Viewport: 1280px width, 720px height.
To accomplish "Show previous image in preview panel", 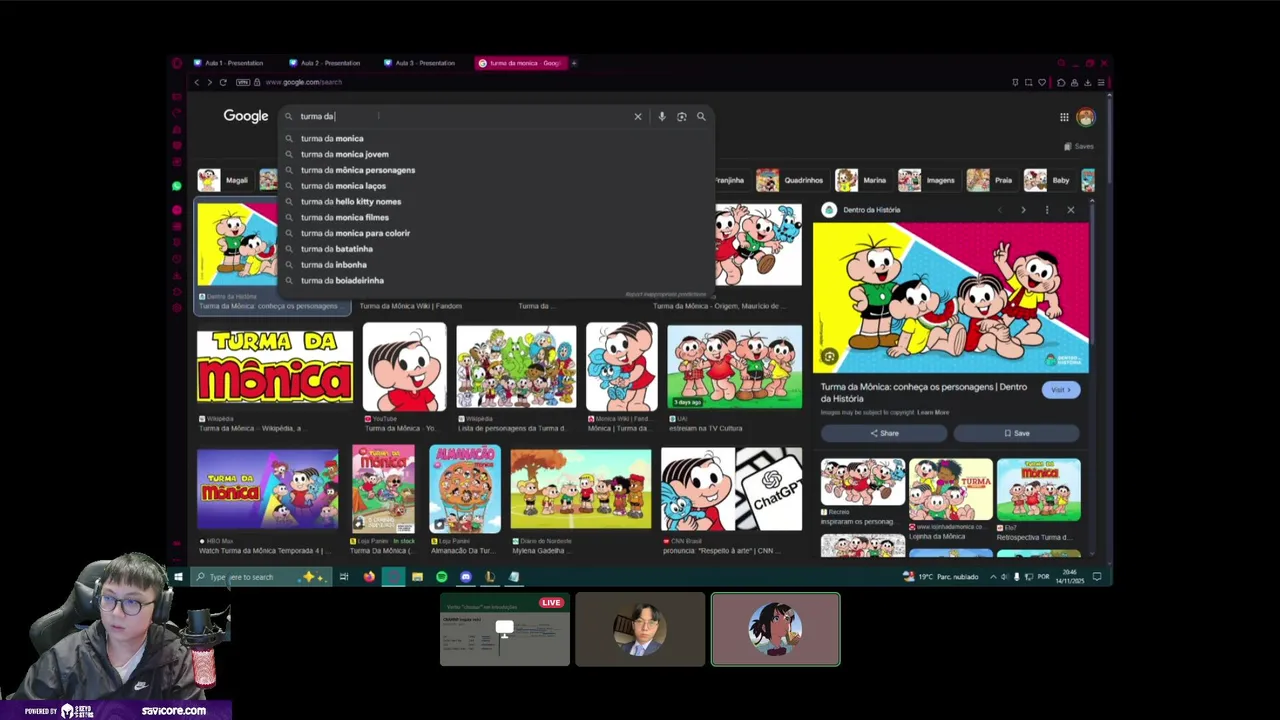I will tap(999, 210).
